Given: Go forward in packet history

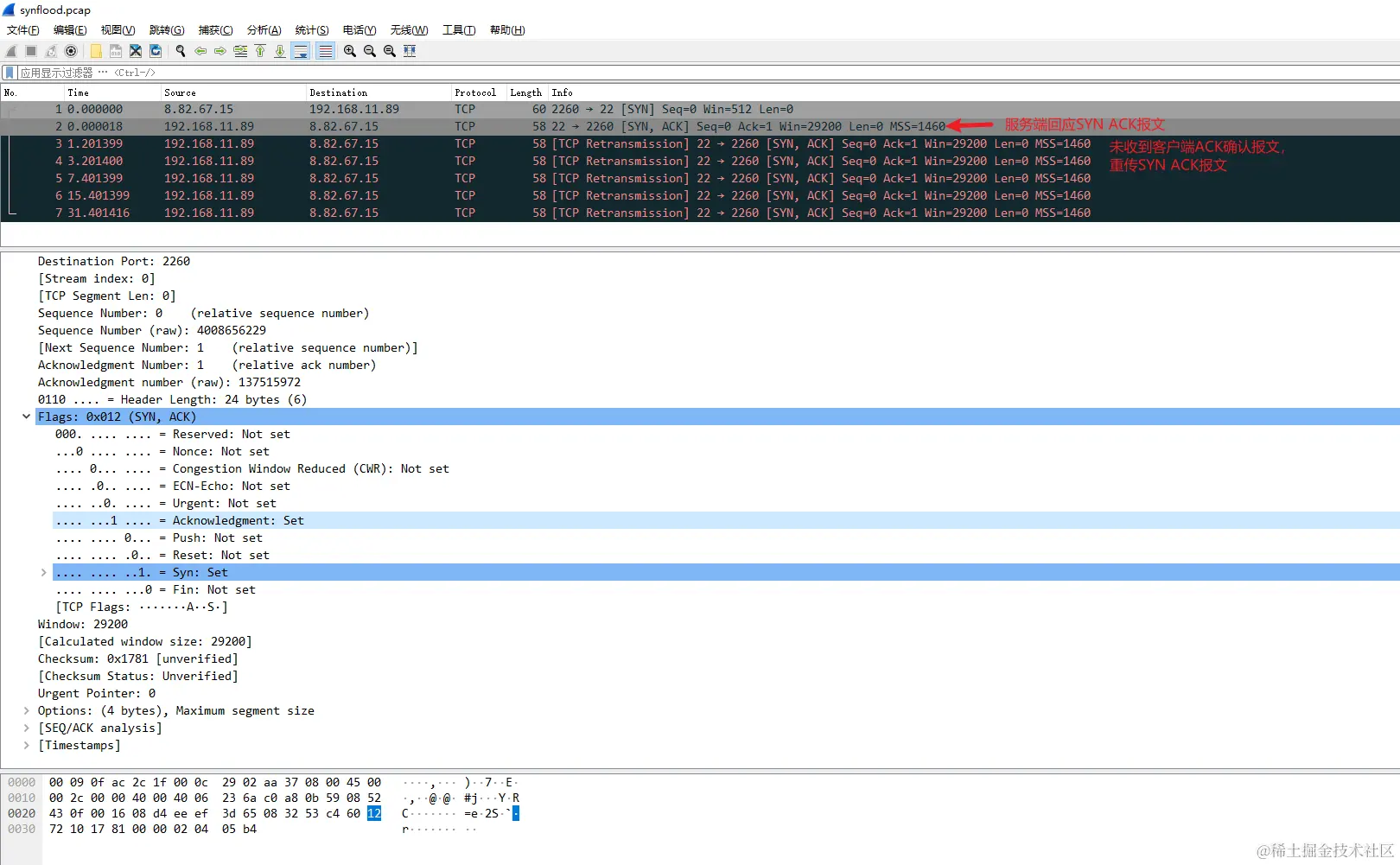Looking at the screenshot, I should tap(220, 51).
